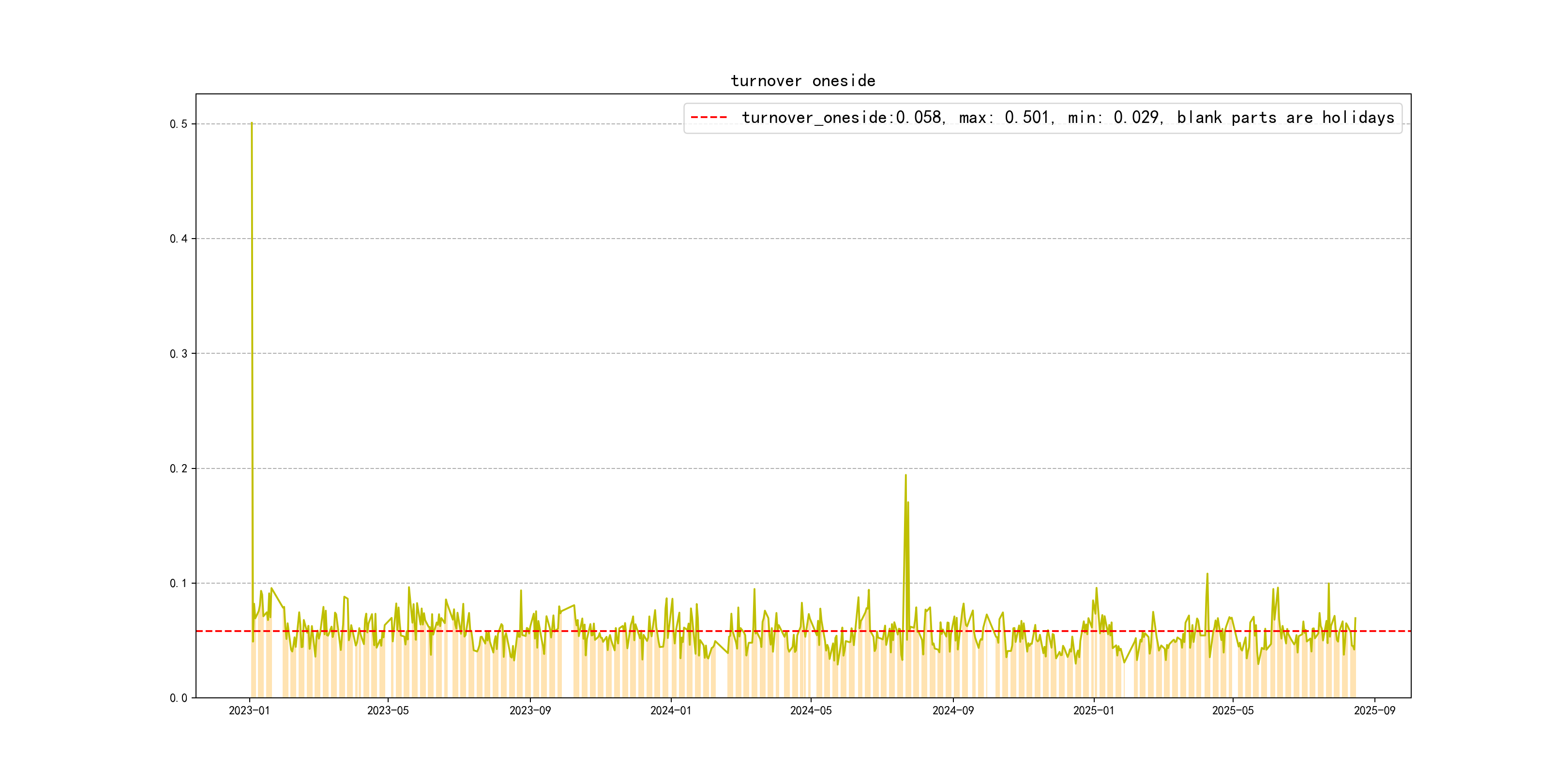Click the 2025-09 x-axis date label
Screen dimensions: 1568x784
point(1374,710)
